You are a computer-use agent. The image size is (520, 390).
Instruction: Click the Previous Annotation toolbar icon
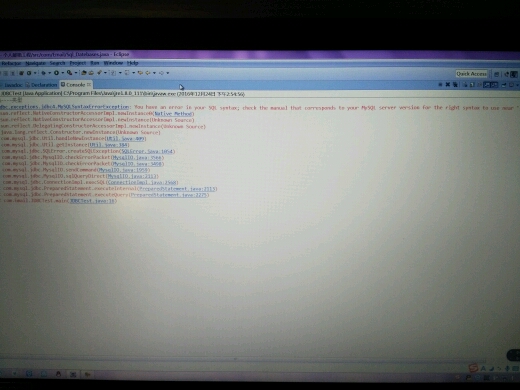coord(127,73)
